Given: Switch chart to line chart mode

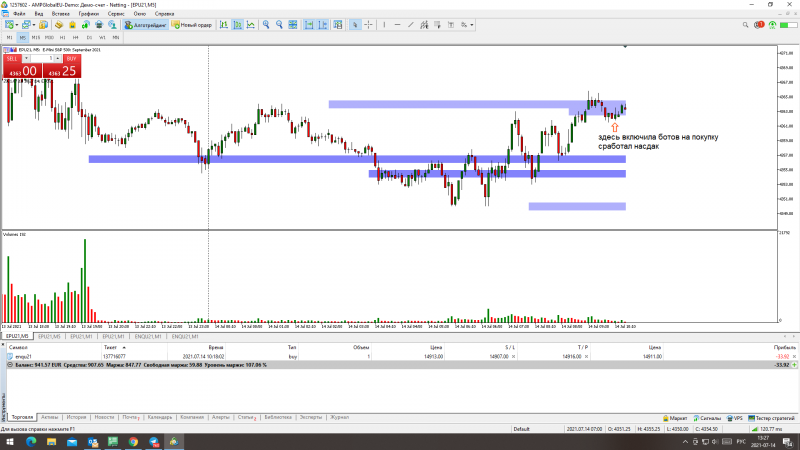Looking at the screenshot, I should 251,24.
